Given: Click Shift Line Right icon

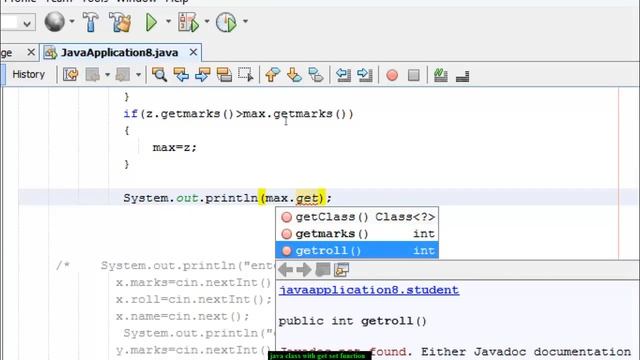Looking at the screenshot, I should tap(364, 75).
